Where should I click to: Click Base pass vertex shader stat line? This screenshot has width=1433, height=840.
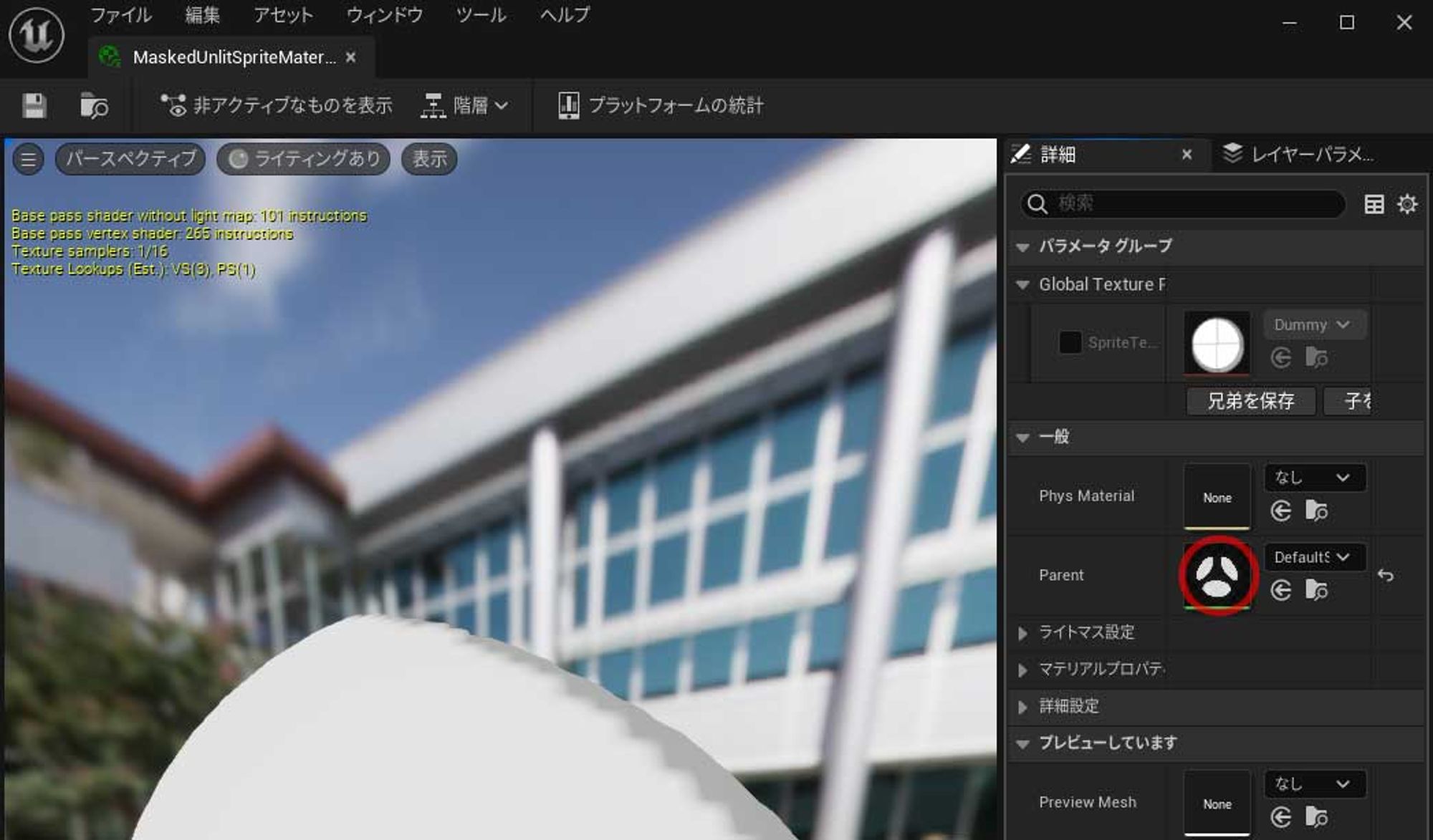(x=152, y=233)
